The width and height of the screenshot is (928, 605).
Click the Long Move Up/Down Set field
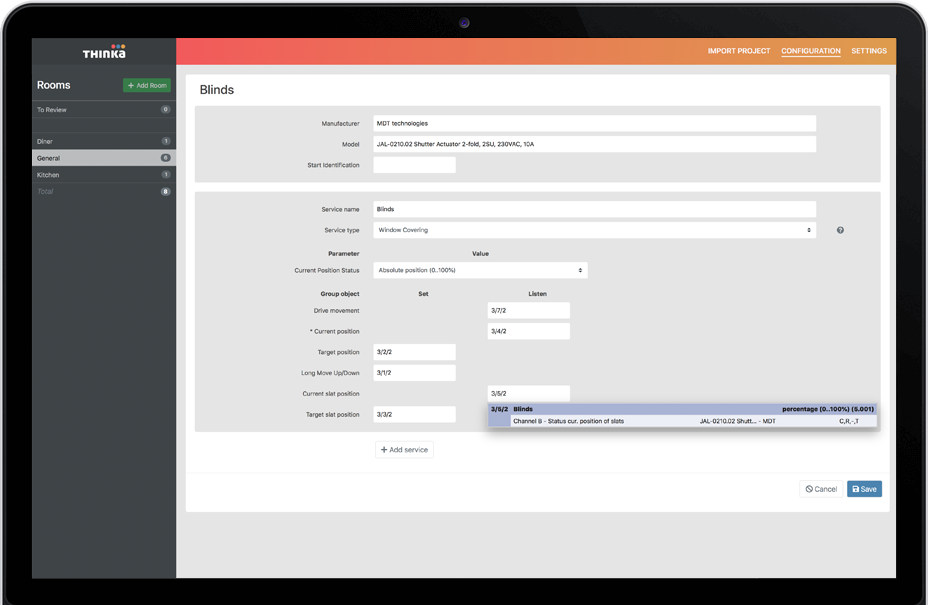coord(414,373)
